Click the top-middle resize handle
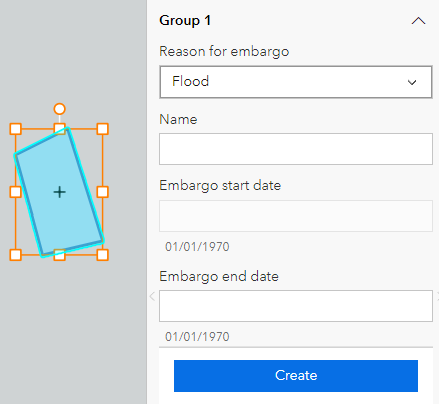This screenshot has height=404, width=439. point(59,129)
